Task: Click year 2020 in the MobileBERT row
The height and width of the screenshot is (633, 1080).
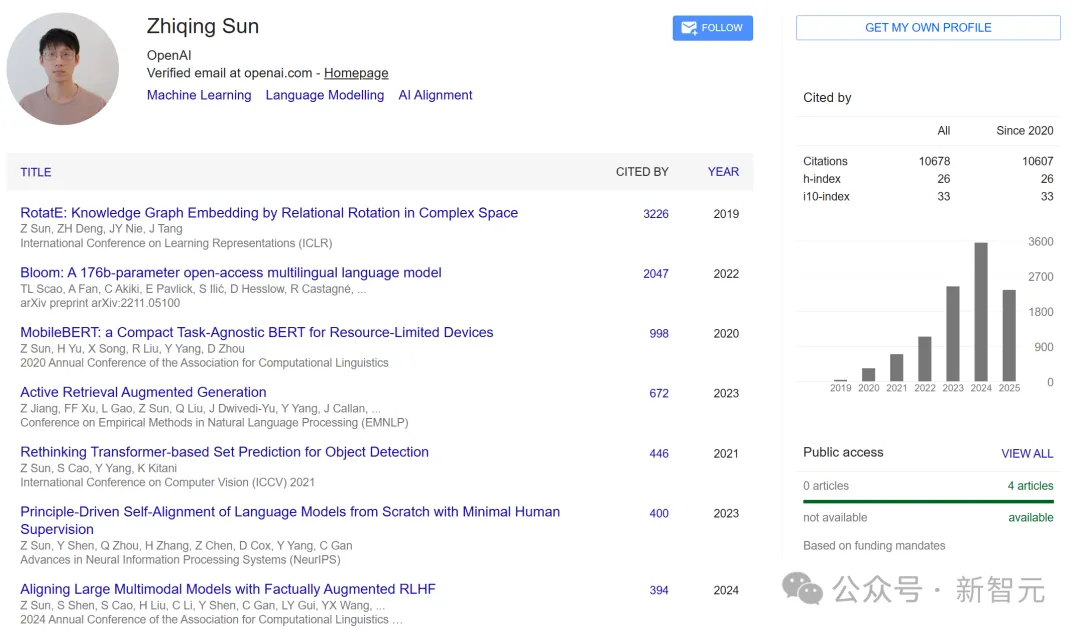Action: (726, 334)
